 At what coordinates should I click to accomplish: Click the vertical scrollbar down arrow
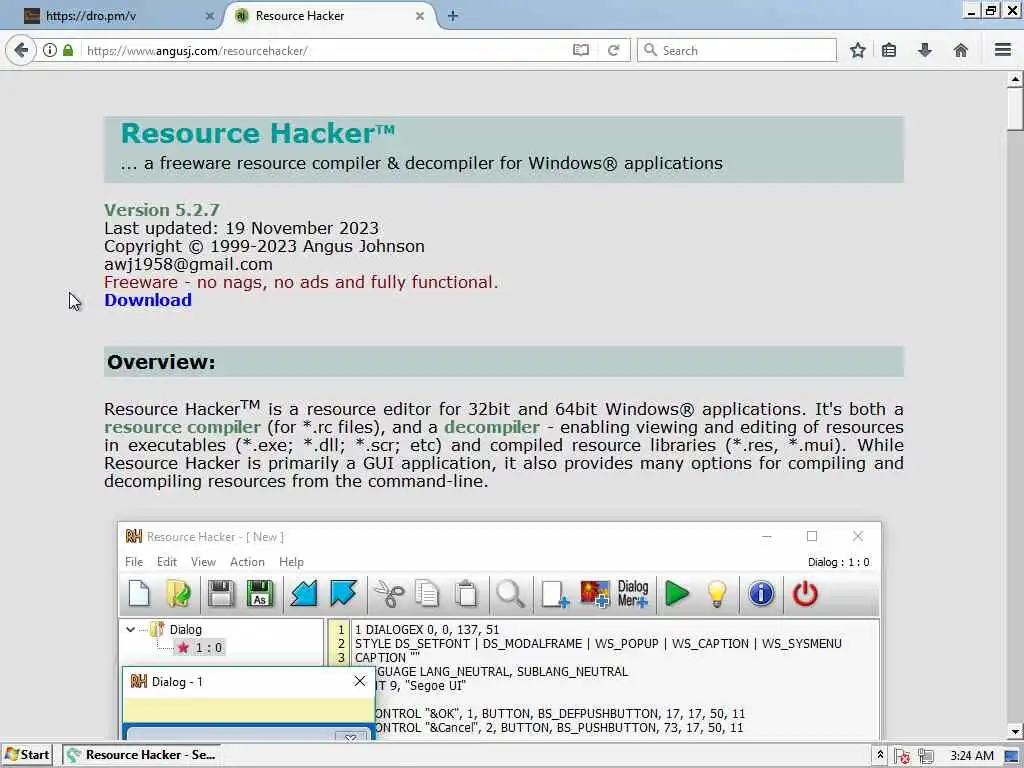[x=1014, y=731]
